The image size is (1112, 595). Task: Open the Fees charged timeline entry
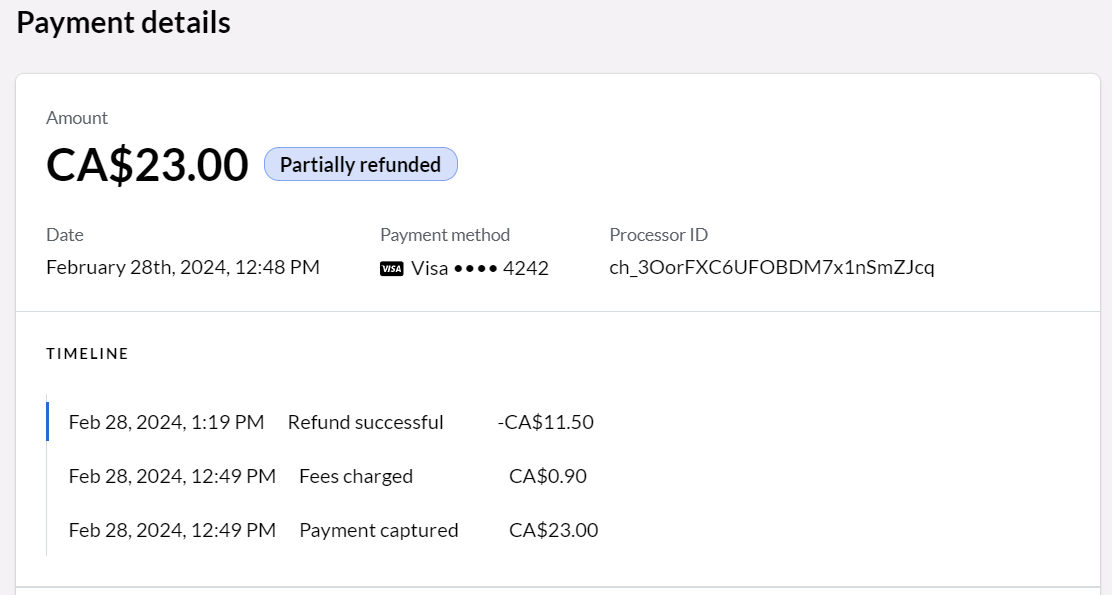[356, 476]
